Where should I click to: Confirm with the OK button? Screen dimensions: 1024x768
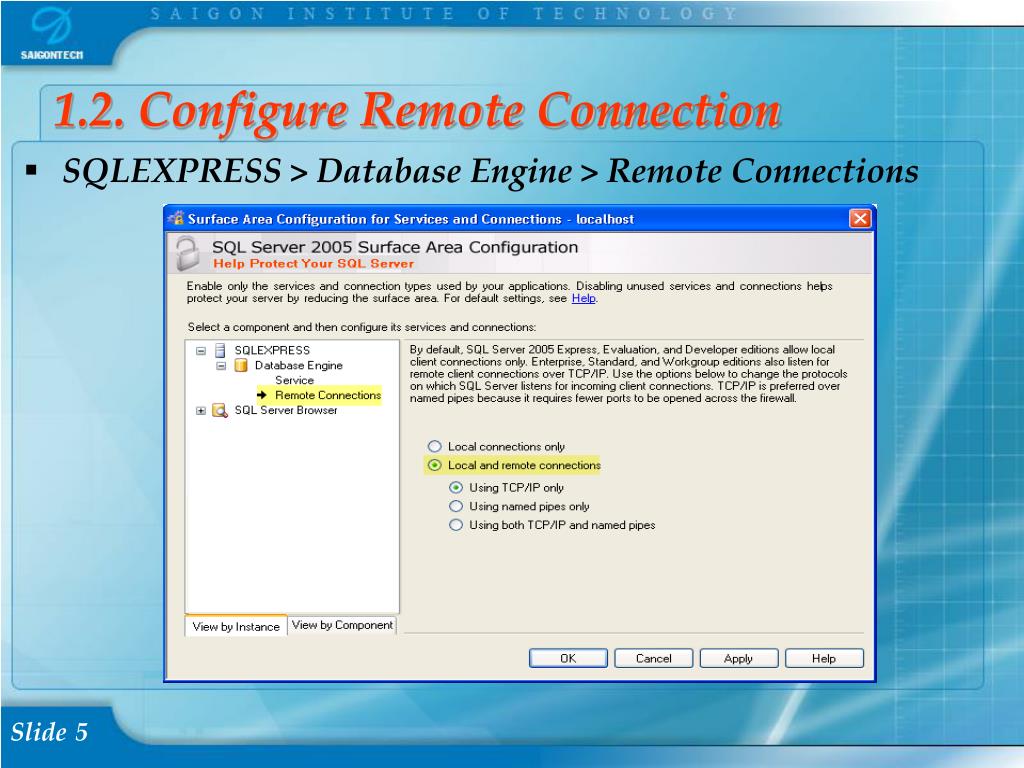pyautogui.click(x=568, y=658)
